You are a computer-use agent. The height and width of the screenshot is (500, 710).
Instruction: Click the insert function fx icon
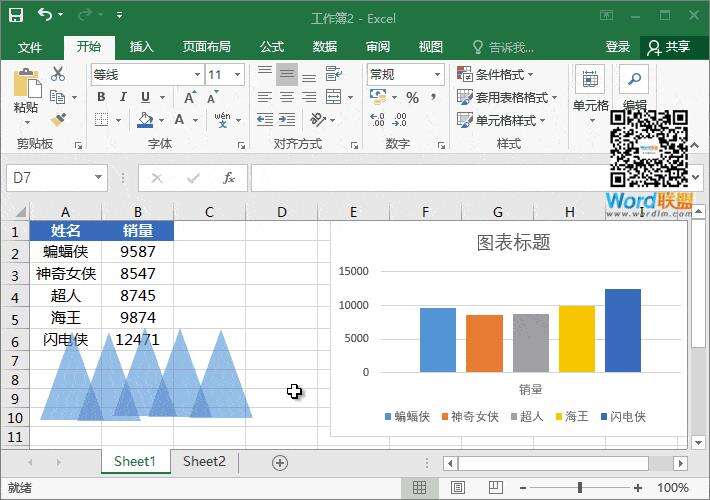point(229,178)
